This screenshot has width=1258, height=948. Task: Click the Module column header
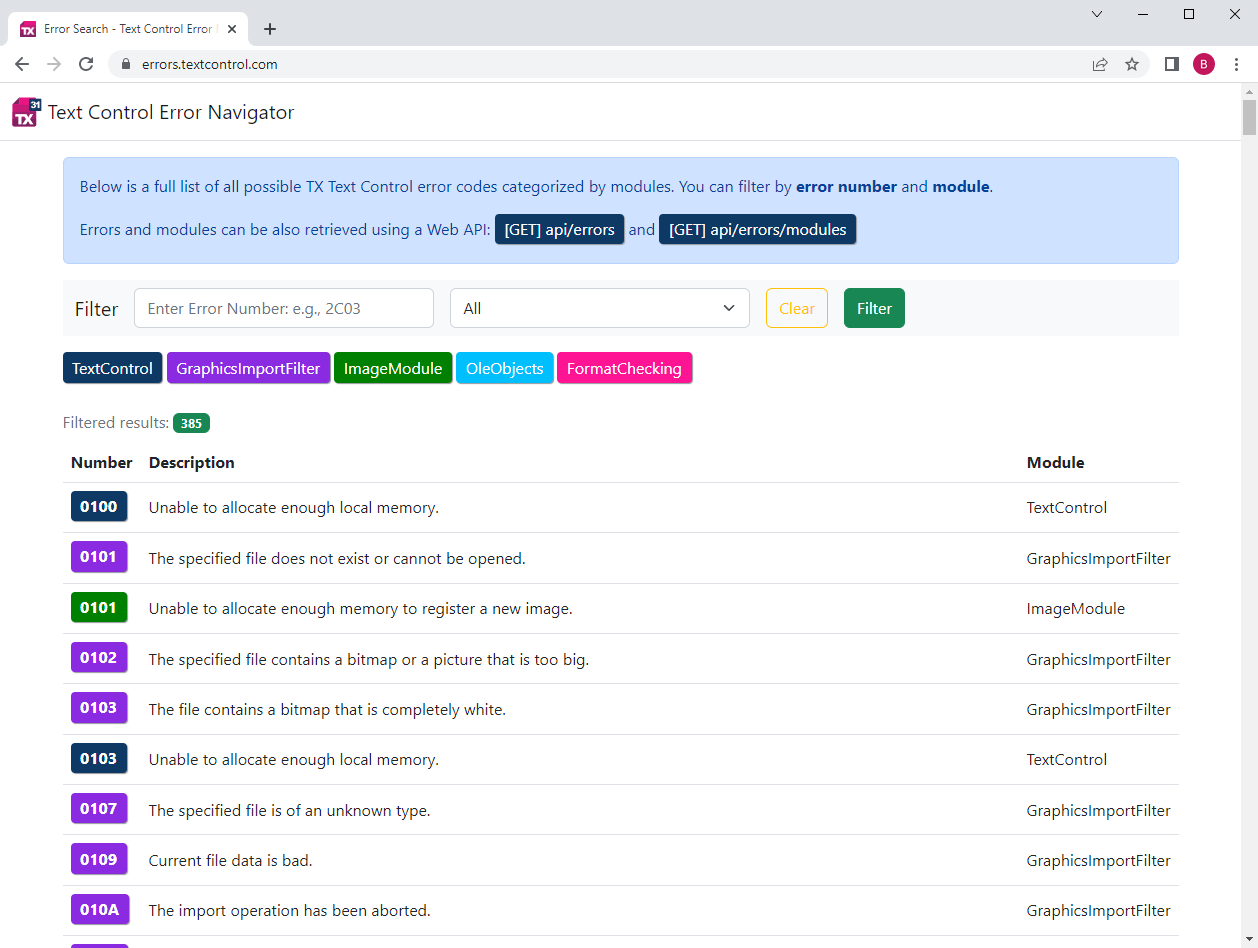point(1056,462)
